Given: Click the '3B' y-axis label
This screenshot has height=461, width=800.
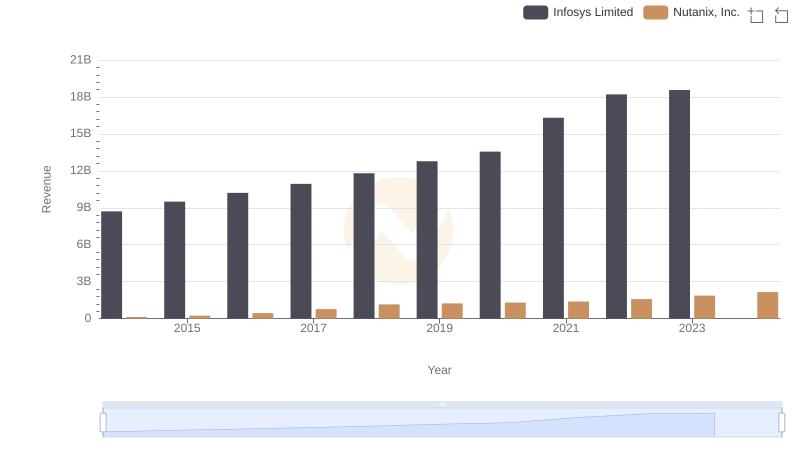Looking at the screenshot, I should click(x=84, y=281).
